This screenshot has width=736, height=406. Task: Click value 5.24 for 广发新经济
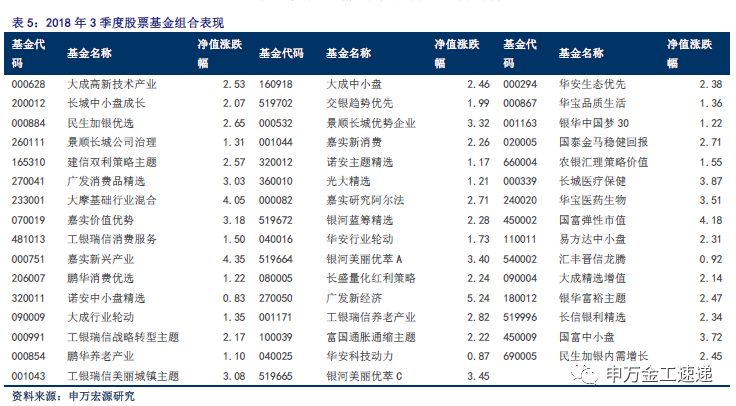click(x=478, y=298)
